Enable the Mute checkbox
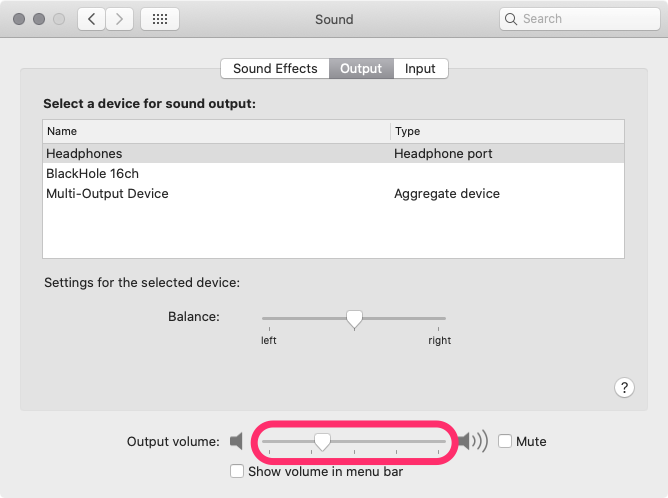This screenshot has width=668, height=498. click(x=505, y=441)
